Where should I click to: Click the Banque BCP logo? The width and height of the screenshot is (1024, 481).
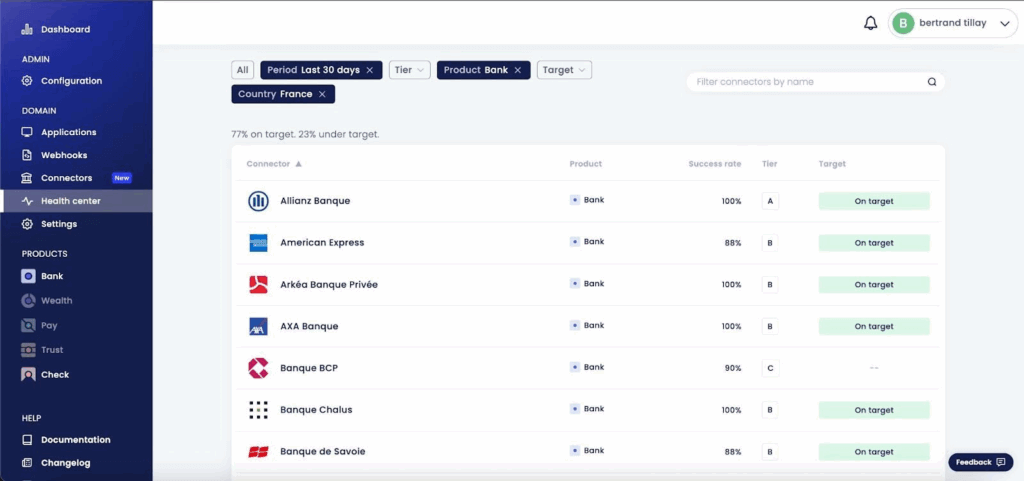point(258,368)
